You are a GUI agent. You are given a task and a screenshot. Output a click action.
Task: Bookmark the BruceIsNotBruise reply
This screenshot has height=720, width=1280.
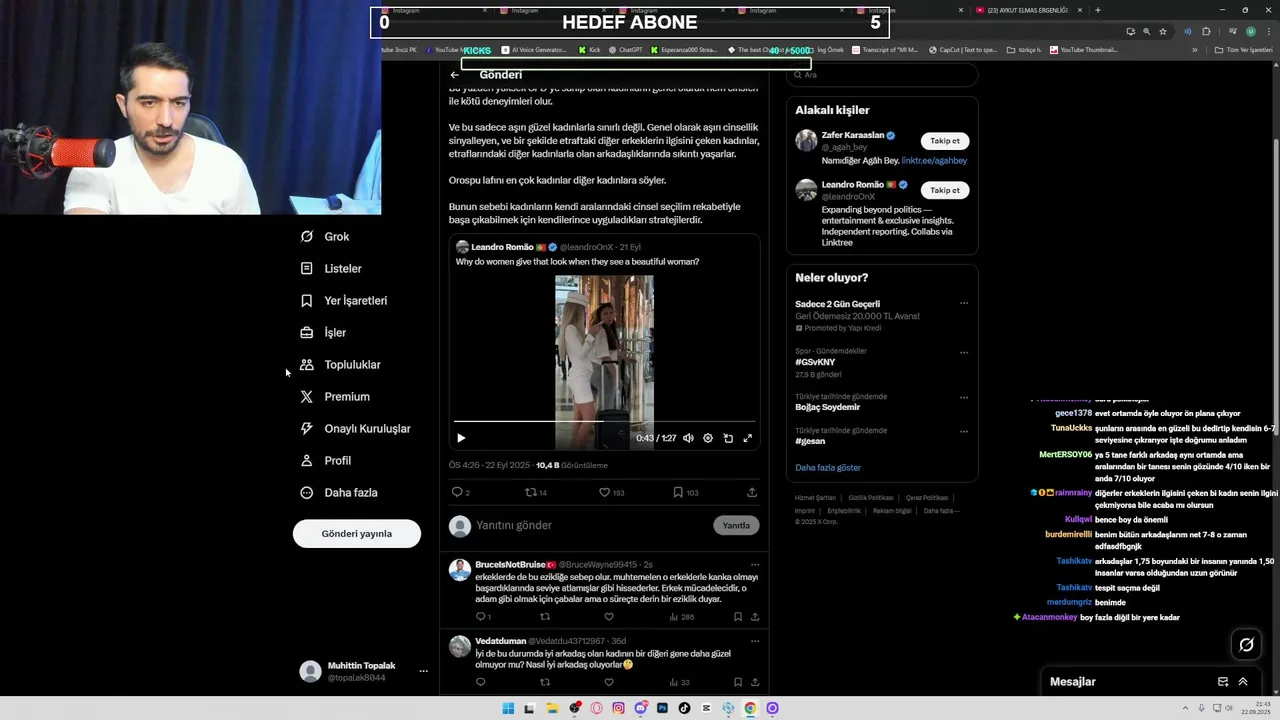(x=738, y=617)
